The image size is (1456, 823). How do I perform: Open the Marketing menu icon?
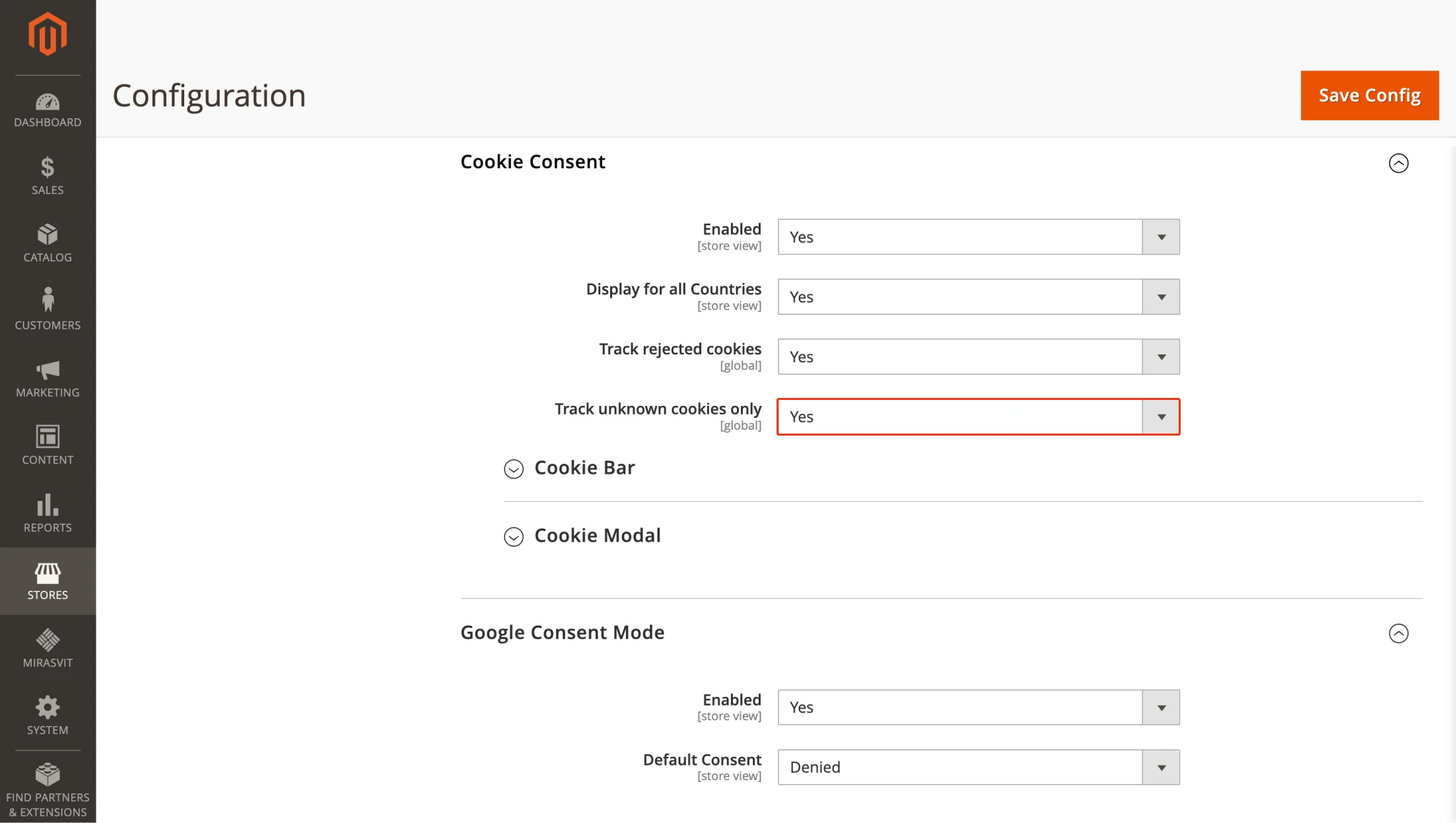[47, 377]
